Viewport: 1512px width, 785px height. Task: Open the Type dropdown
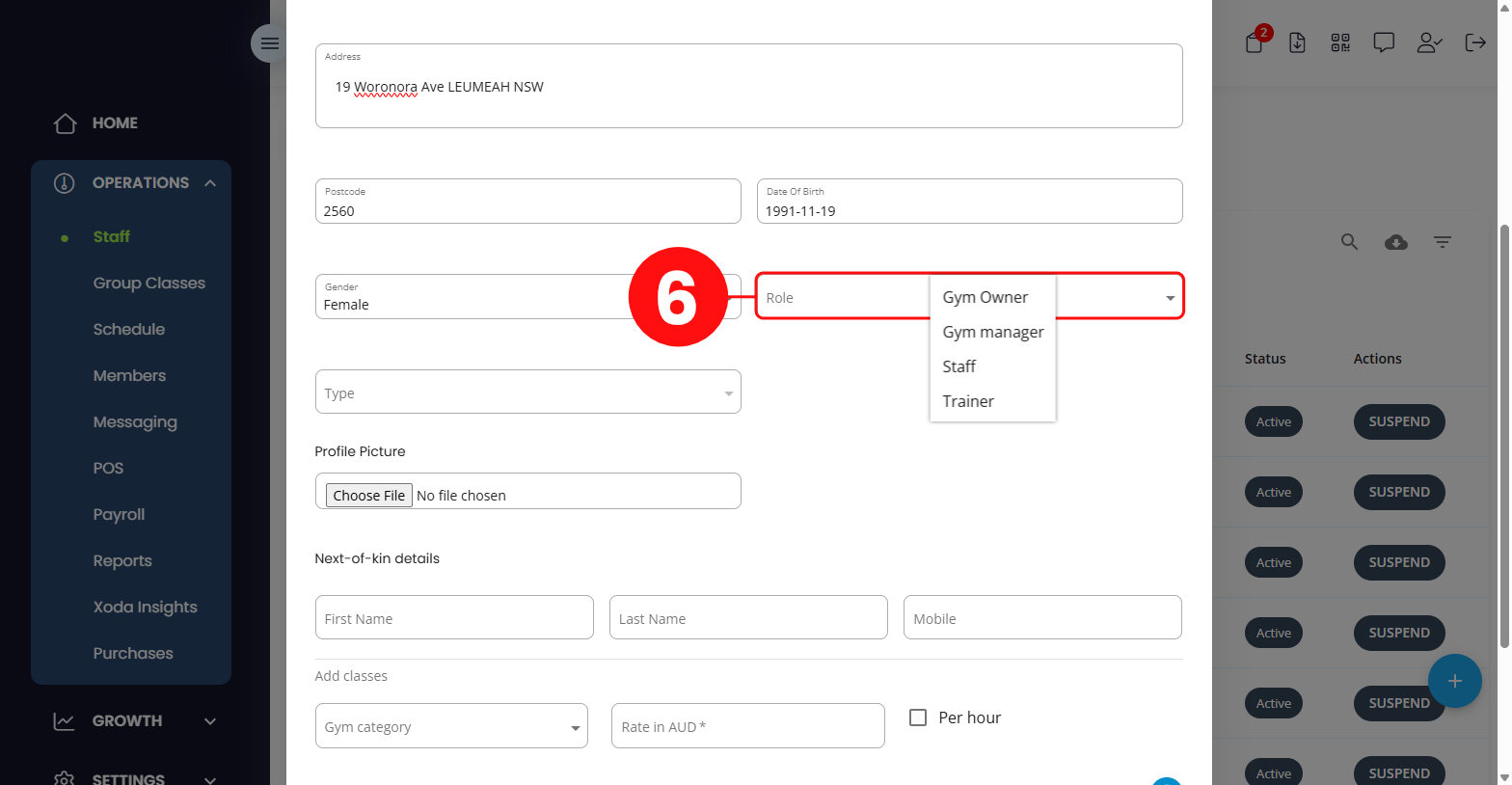(527, 392)
